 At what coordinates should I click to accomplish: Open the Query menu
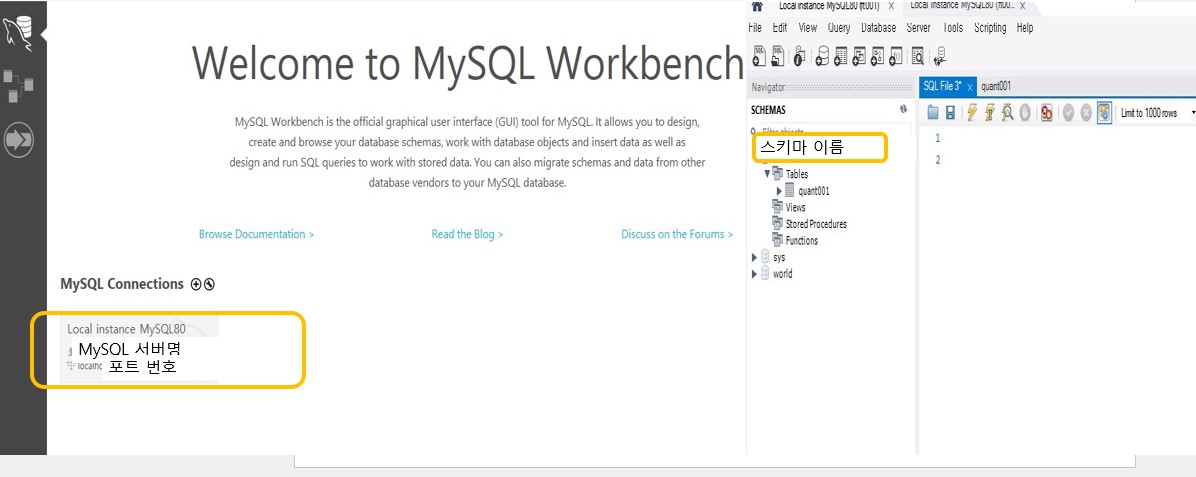point(839,27)
